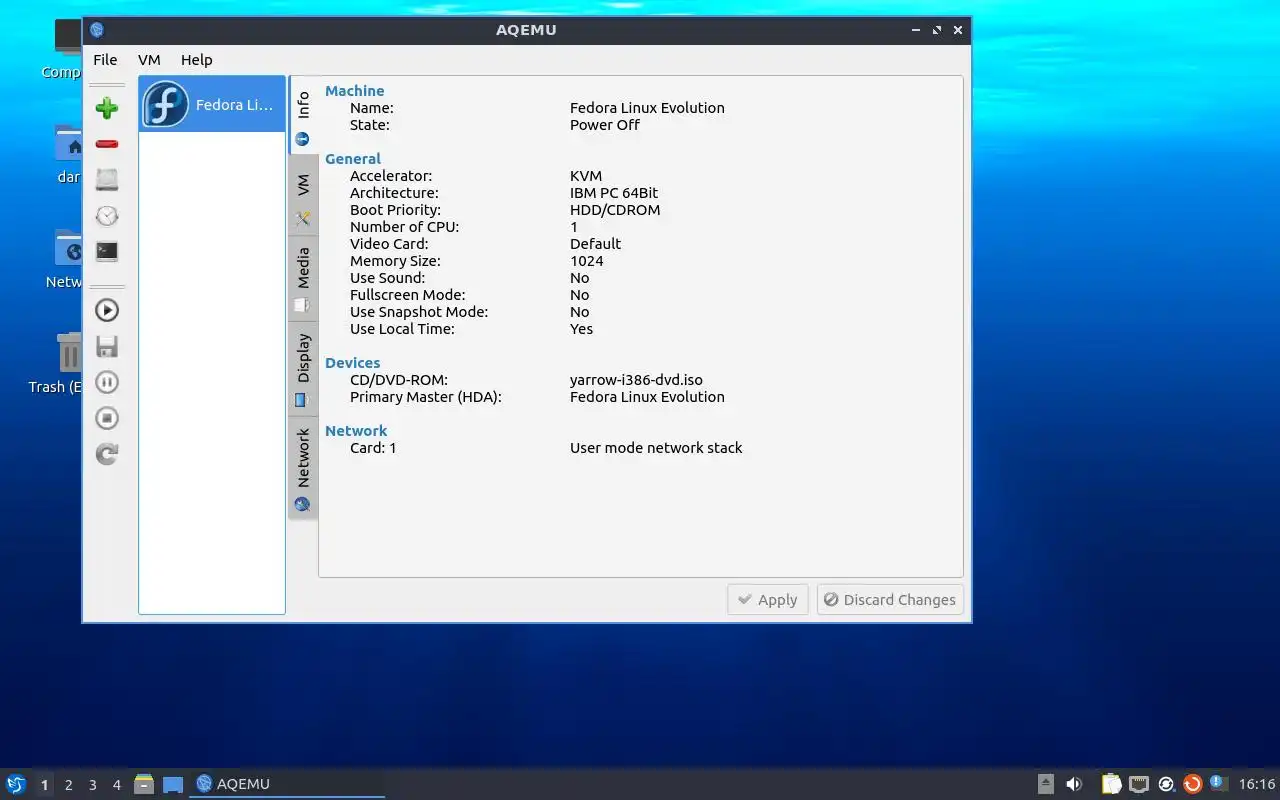
Task: Click the '1024' memory size value
Action: (x=586, y=261)
